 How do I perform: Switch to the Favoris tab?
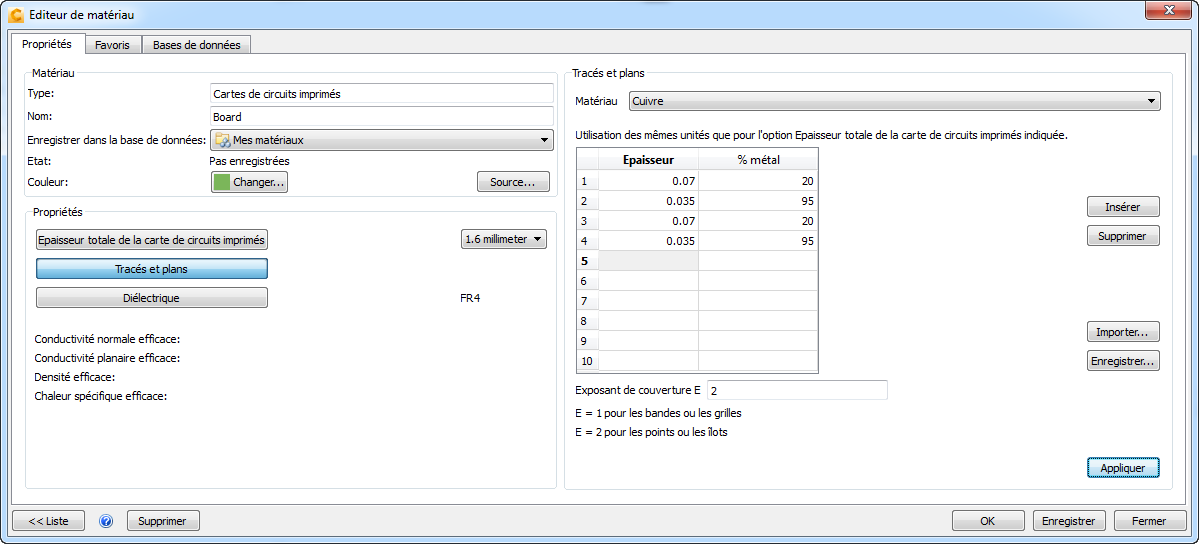pyautogui.click(x=112, y=45)
